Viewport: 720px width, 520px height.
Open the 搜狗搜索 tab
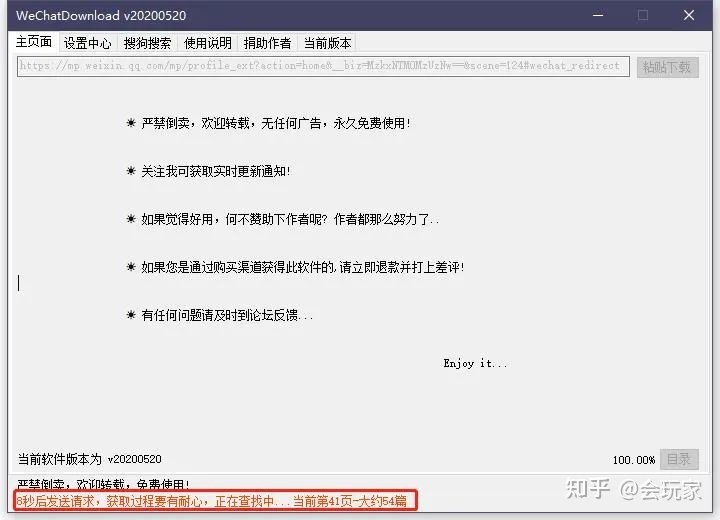(147, 43)
